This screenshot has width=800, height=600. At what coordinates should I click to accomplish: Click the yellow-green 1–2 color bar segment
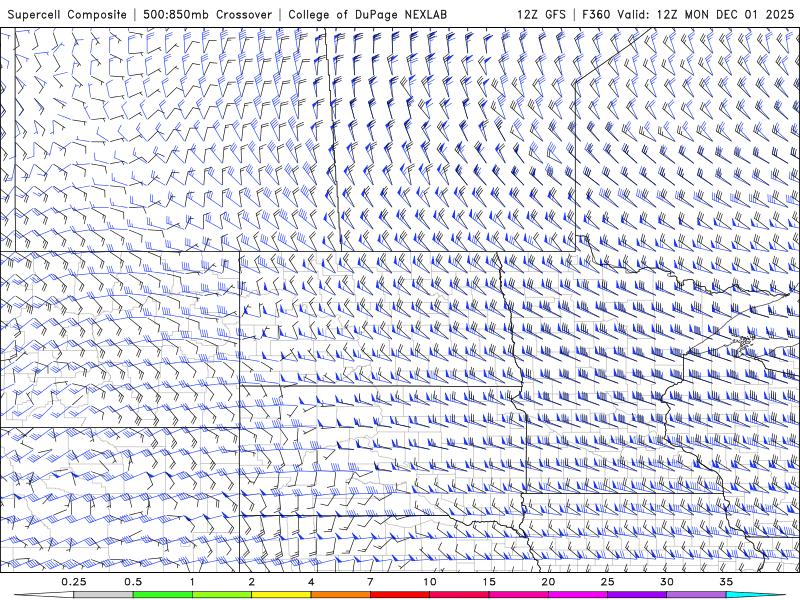click(222, 595)
